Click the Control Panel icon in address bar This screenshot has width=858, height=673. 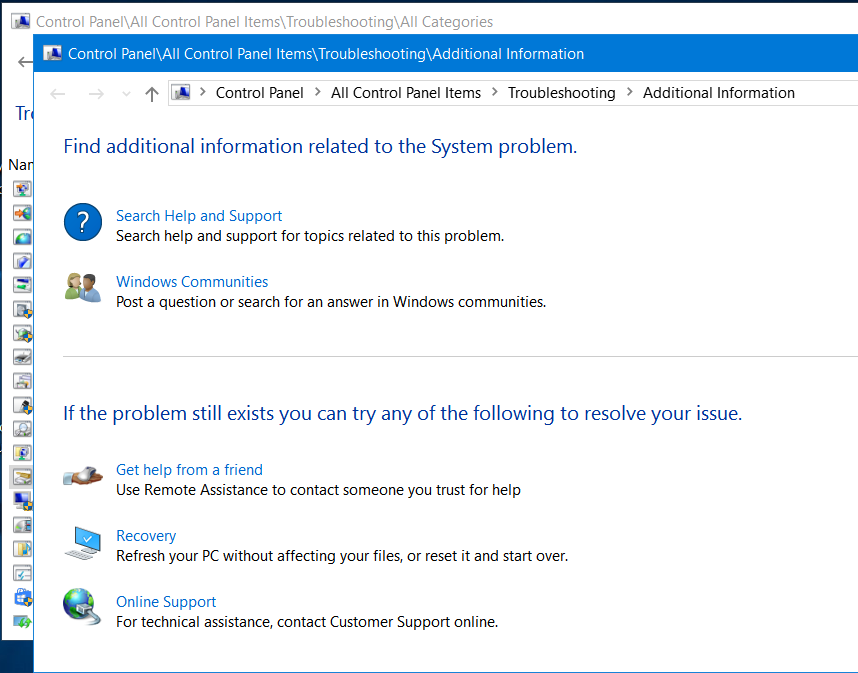coord(181,93)
